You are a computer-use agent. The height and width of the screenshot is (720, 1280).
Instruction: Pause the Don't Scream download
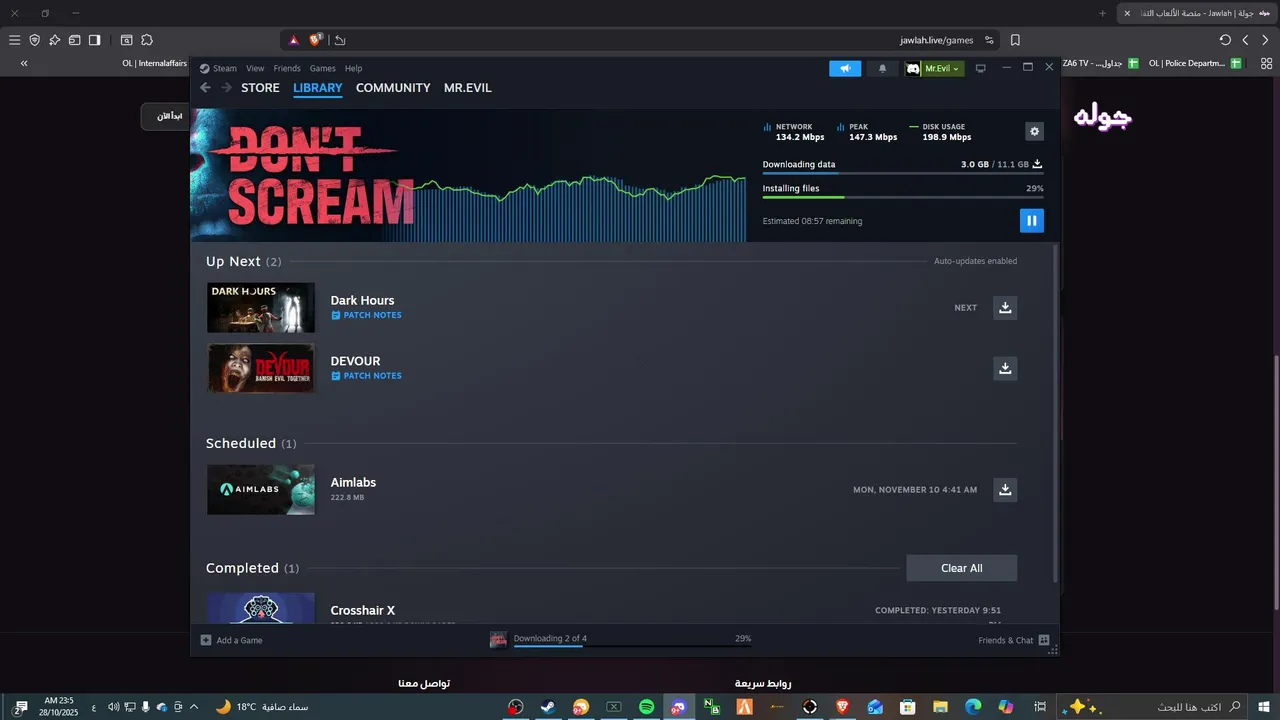1032,221
